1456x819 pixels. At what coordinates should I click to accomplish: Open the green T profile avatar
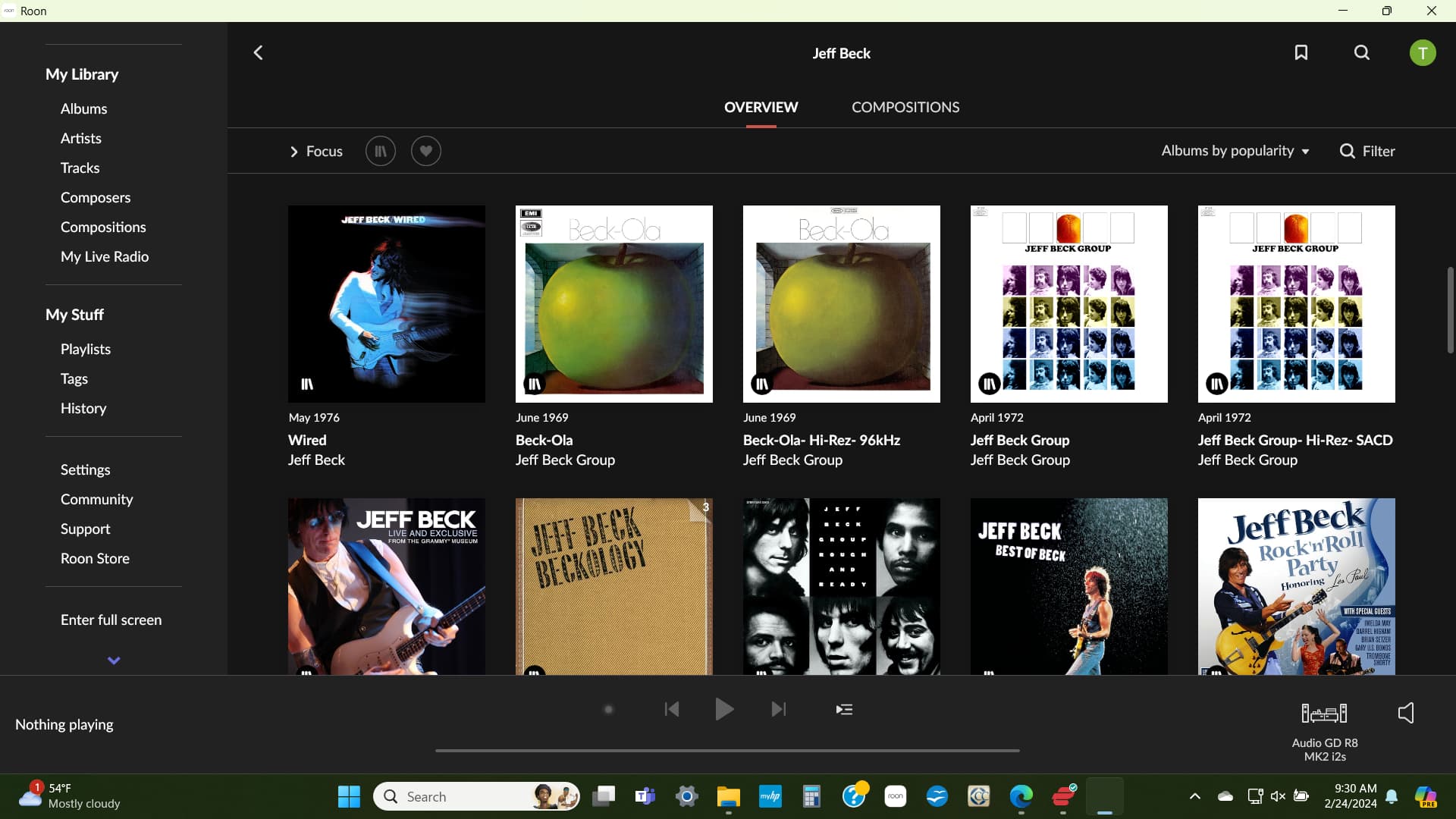tap(1423, 53)
